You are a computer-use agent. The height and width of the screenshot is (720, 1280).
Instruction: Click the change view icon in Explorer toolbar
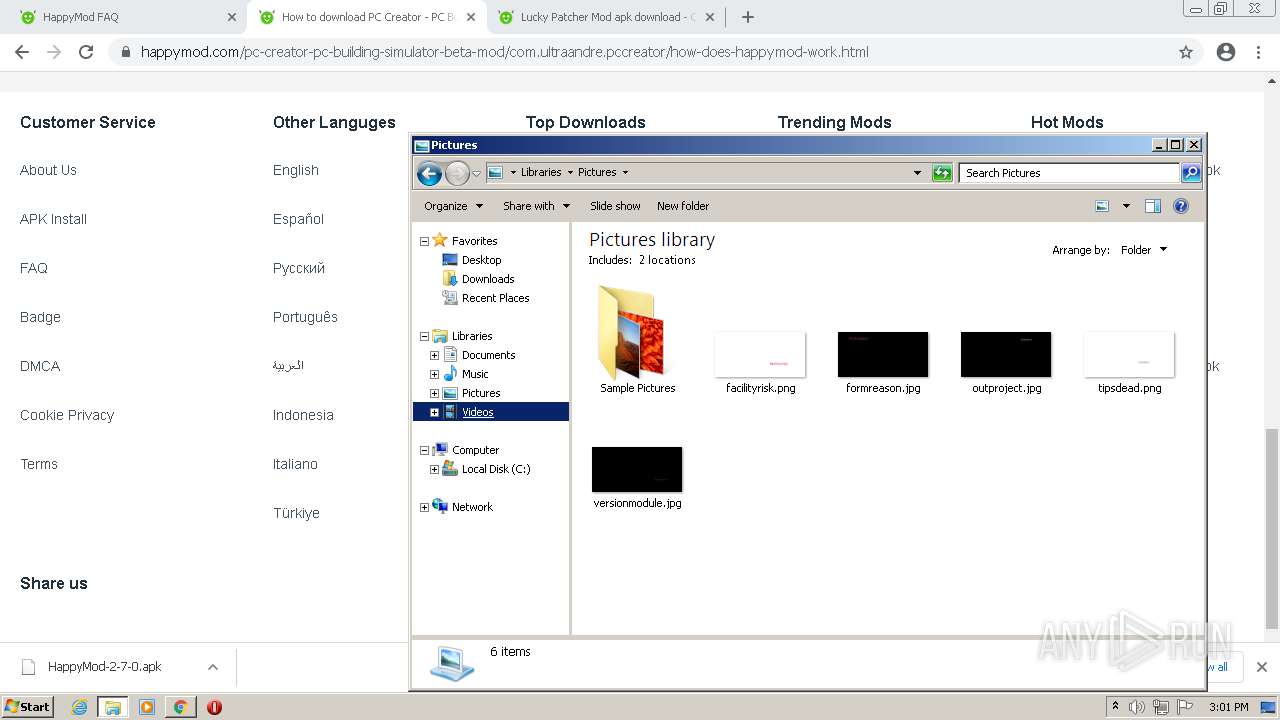[1102, 206]
